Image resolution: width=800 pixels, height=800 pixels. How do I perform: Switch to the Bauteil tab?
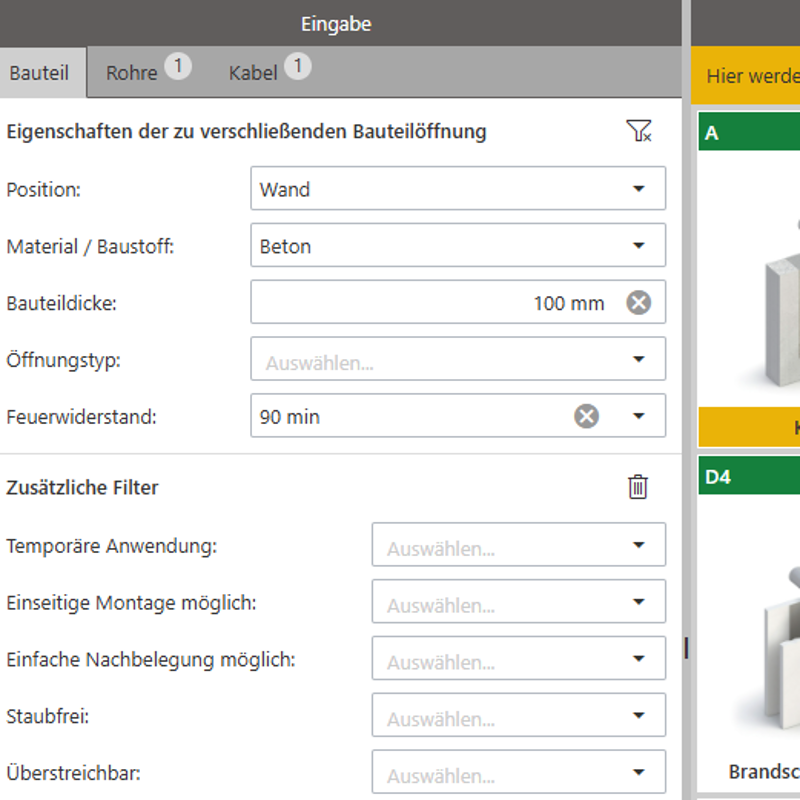click(40, 73)
